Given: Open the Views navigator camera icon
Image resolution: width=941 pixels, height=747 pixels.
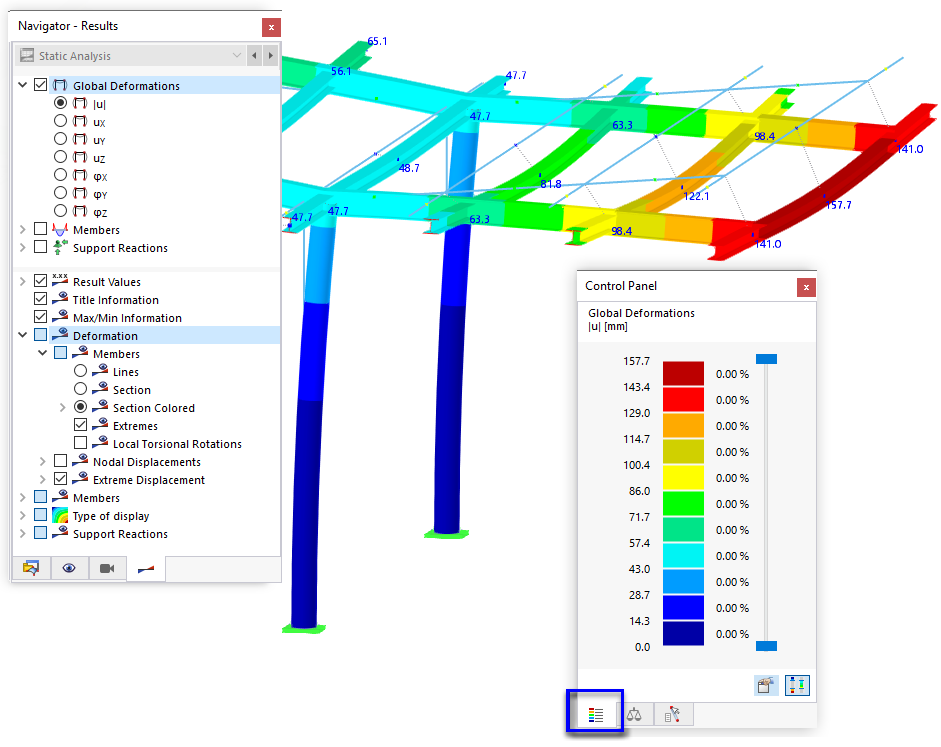Looking at the screenshot, I should tap(106, 567).
